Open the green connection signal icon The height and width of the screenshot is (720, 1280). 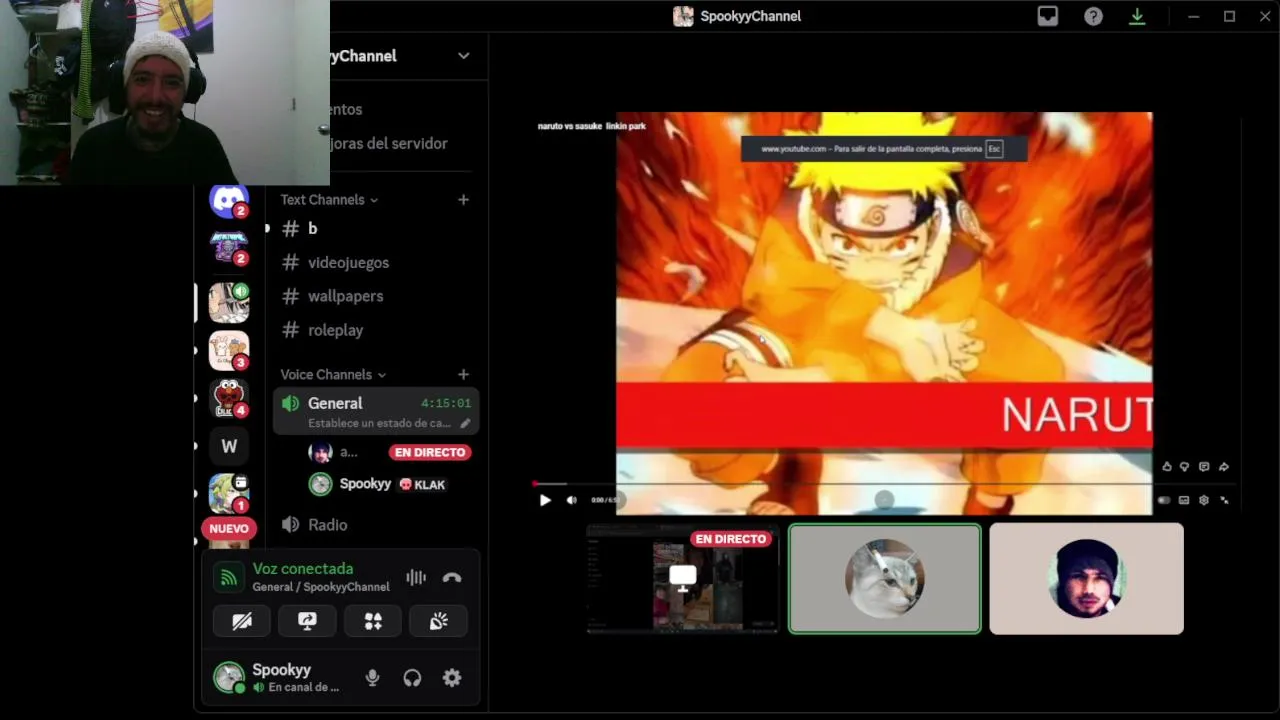(229, 577)
